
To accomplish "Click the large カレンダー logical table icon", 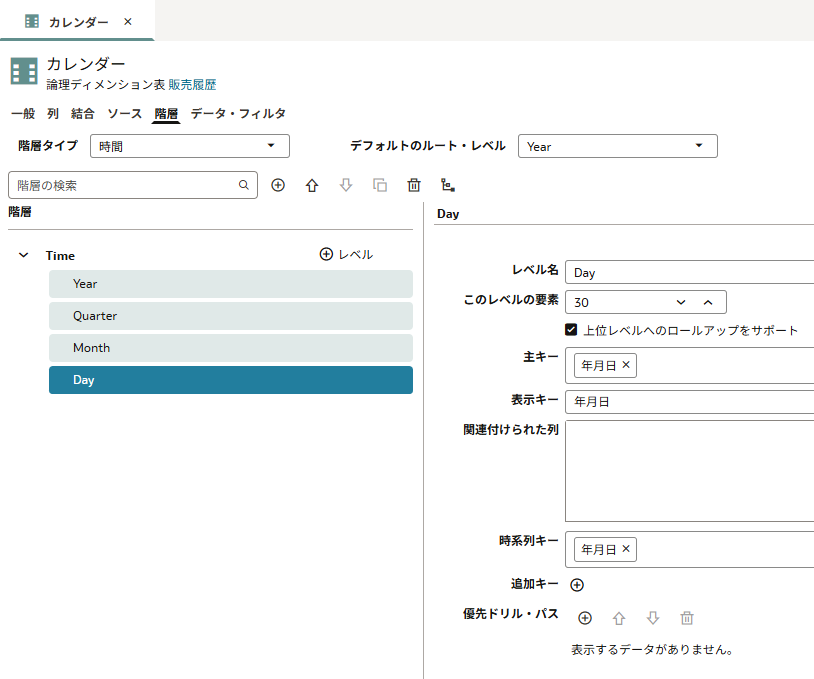I will 24,71.
